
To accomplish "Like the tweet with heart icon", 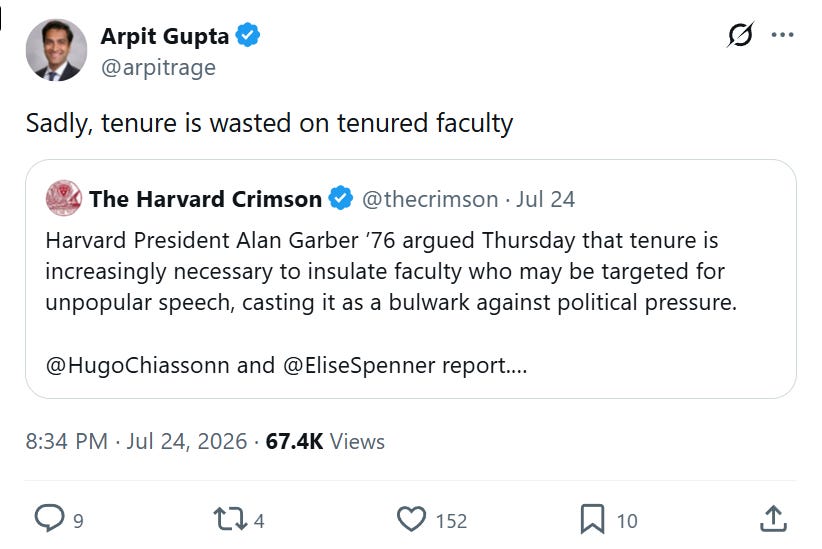I will coord(412,519).
